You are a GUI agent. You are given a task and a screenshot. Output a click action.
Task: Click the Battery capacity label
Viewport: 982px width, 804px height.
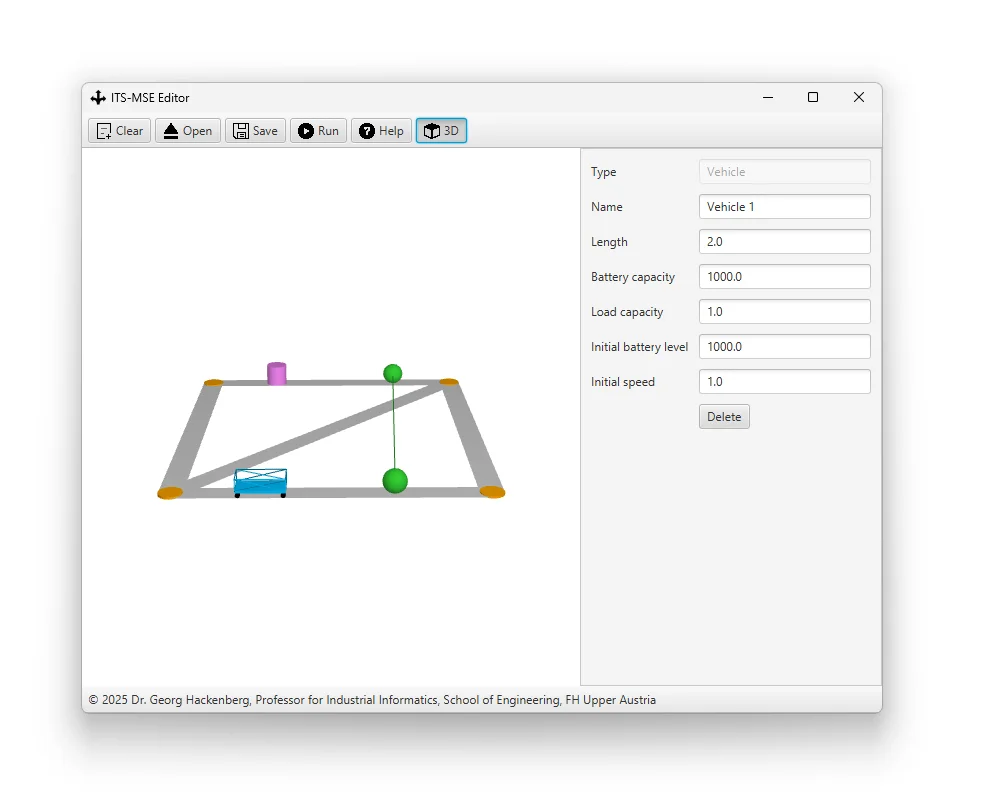[x=633, y=277]
